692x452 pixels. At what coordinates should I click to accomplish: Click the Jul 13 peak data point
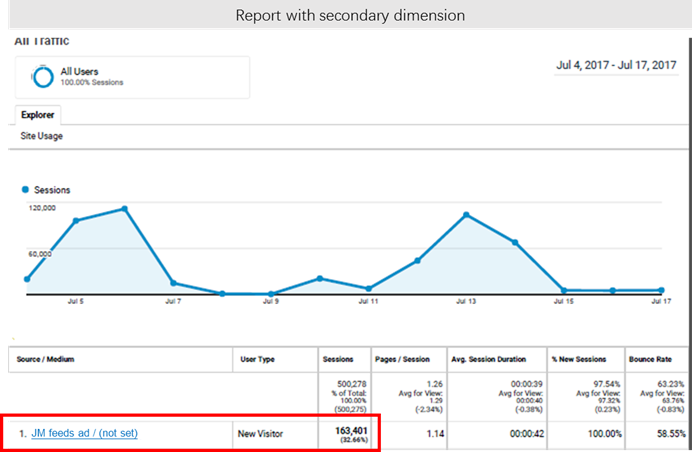tap(466, 215)
